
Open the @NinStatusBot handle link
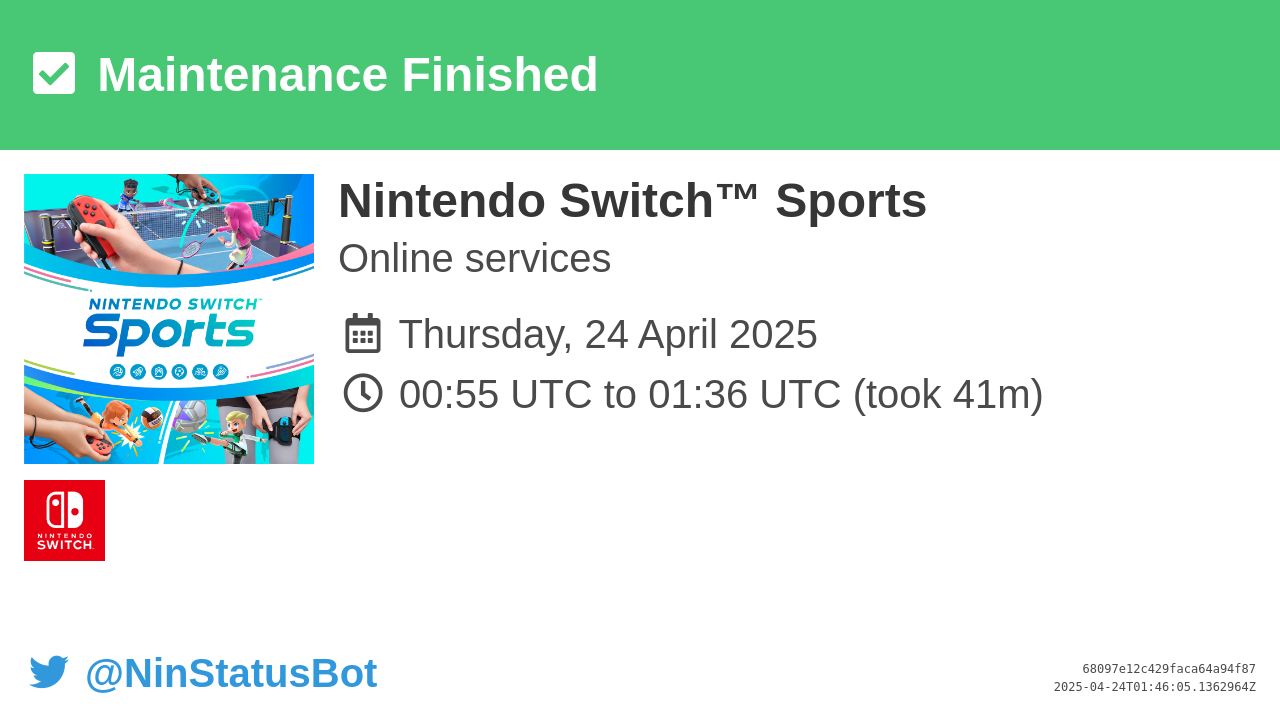(231, 673)
